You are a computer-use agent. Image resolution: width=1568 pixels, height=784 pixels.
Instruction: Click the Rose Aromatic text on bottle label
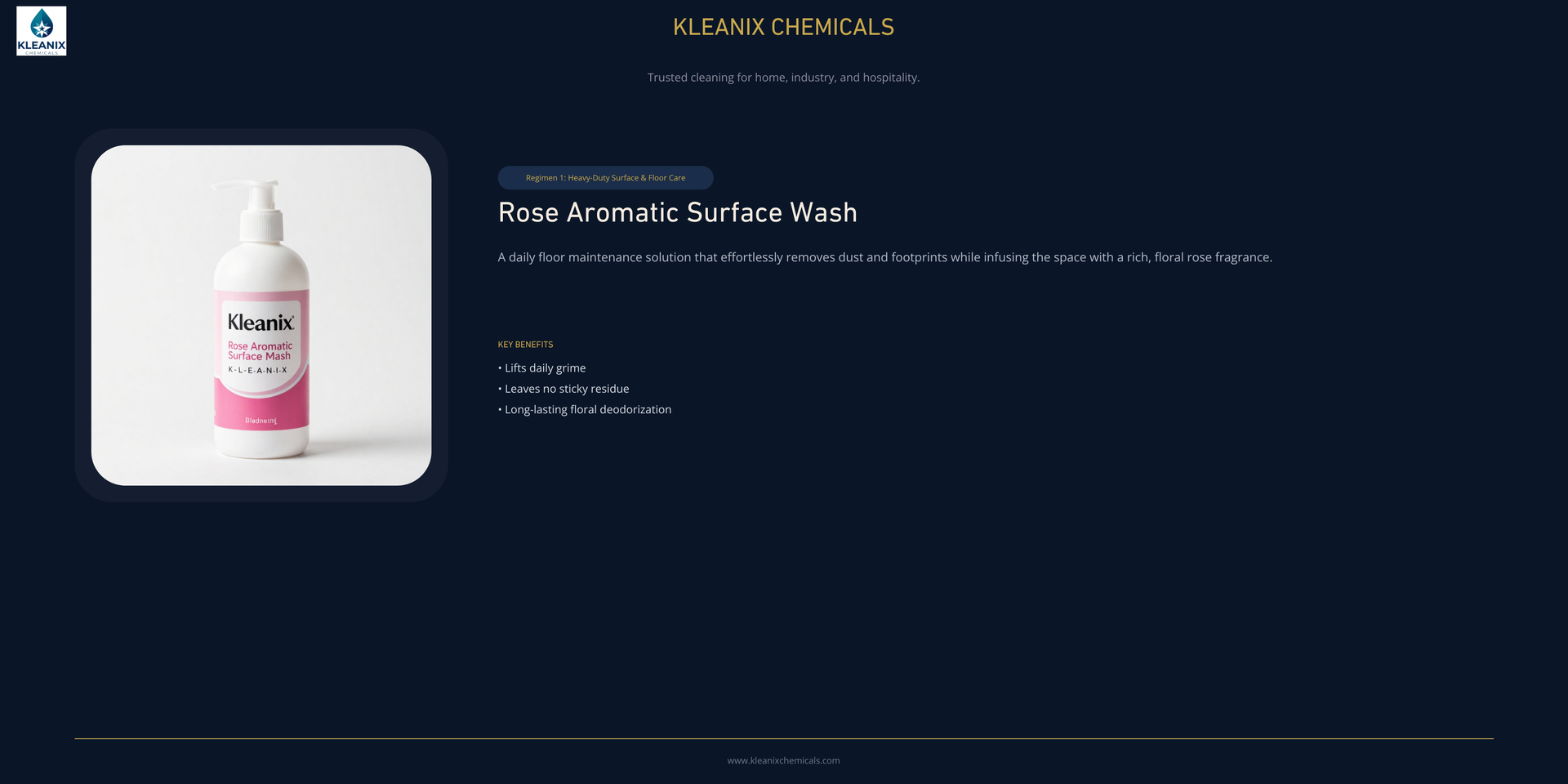coord(260,346)
